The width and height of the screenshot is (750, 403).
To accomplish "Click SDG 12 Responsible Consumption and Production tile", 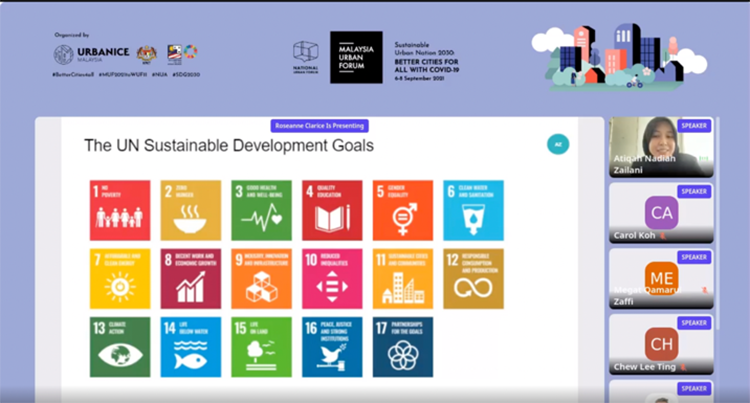I will [x=474, y=279].
